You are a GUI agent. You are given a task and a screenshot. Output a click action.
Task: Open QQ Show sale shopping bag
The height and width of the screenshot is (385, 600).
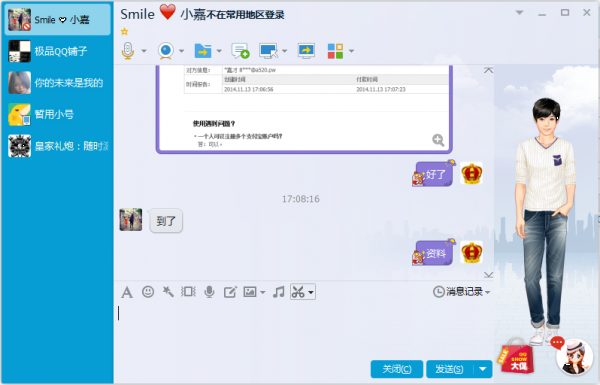tap(516, 356)
